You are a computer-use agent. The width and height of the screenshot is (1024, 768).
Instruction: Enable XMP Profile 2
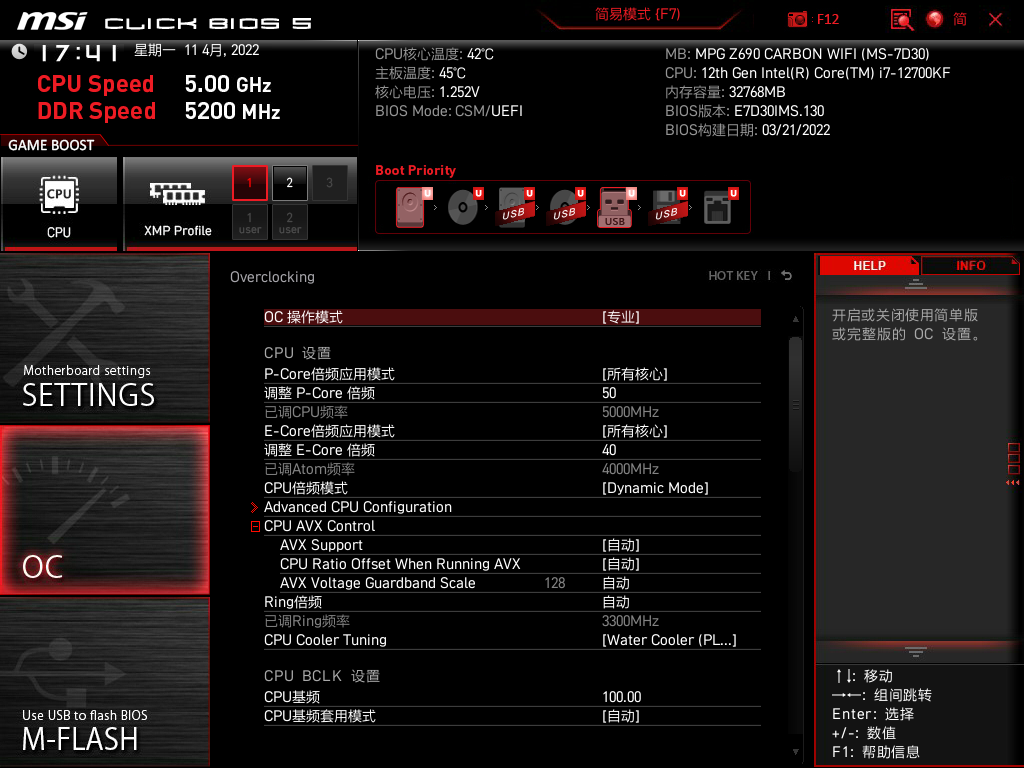pos(290,183)
